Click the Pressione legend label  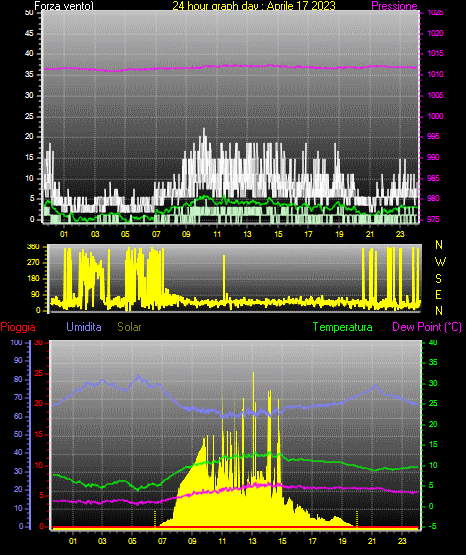(x=394, y=6)
